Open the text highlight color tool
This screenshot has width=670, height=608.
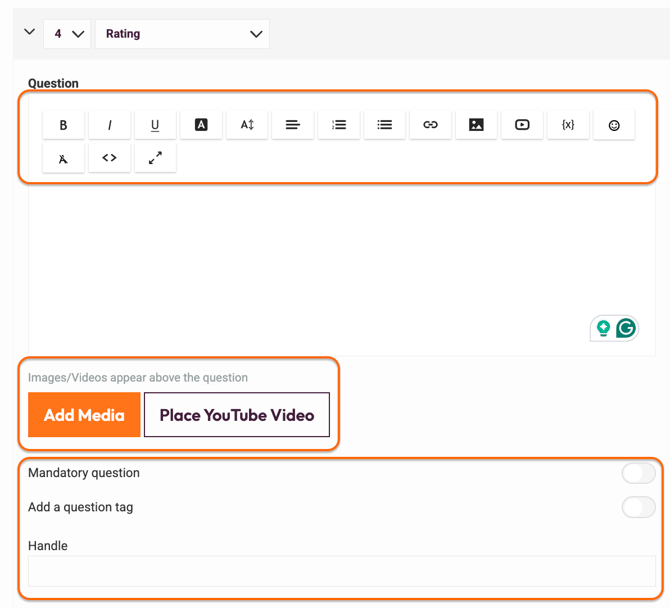pyautogui.click(x=201, y=125)
